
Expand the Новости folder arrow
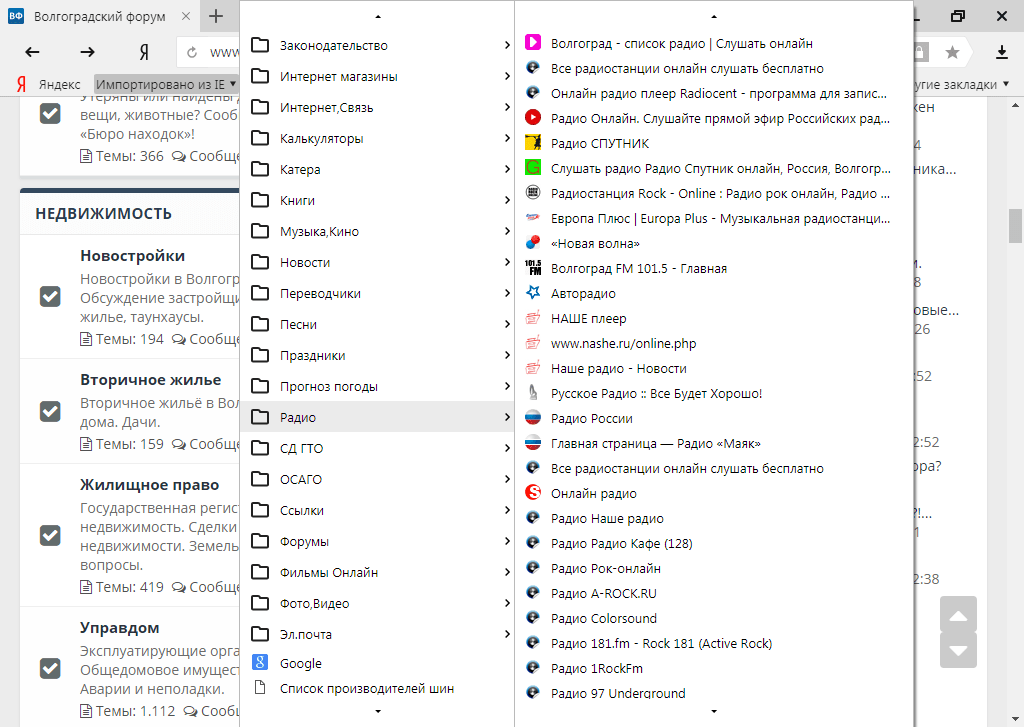(507, 263)
